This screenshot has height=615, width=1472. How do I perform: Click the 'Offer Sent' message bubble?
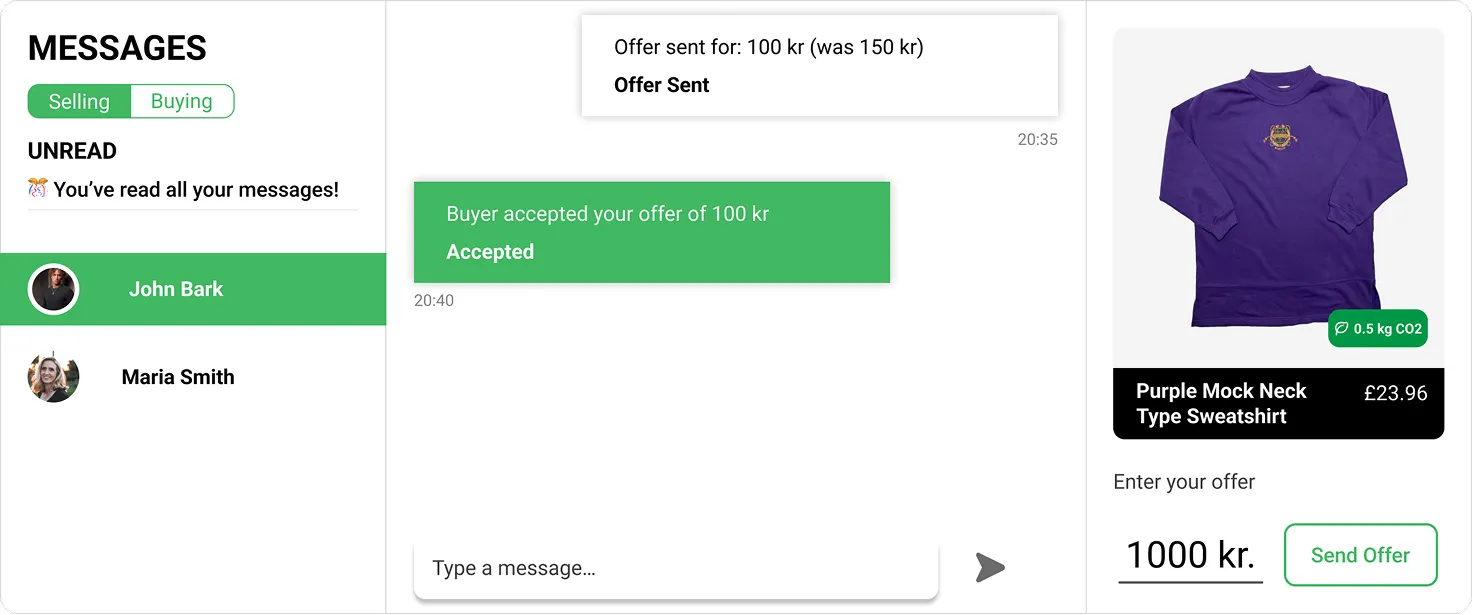[819, 65]
